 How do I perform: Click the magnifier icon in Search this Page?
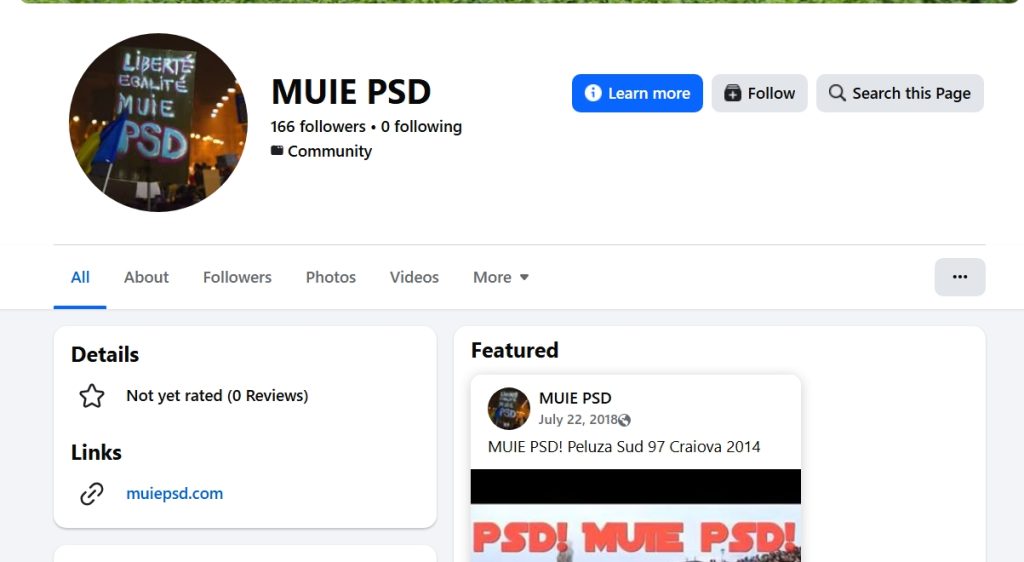pyautogui.click(x=837, y=93)
